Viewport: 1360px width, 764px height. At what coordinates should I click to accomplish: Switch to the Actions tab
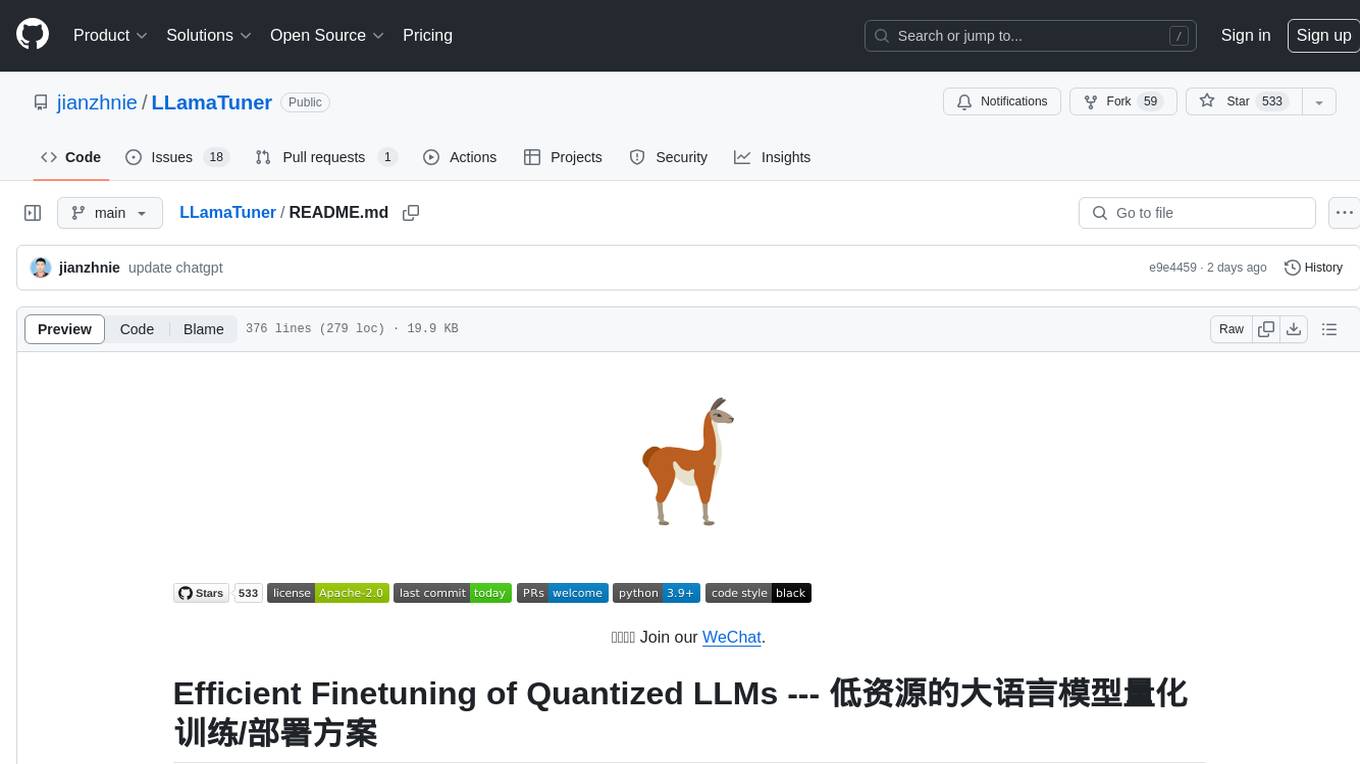click(460, 157)
